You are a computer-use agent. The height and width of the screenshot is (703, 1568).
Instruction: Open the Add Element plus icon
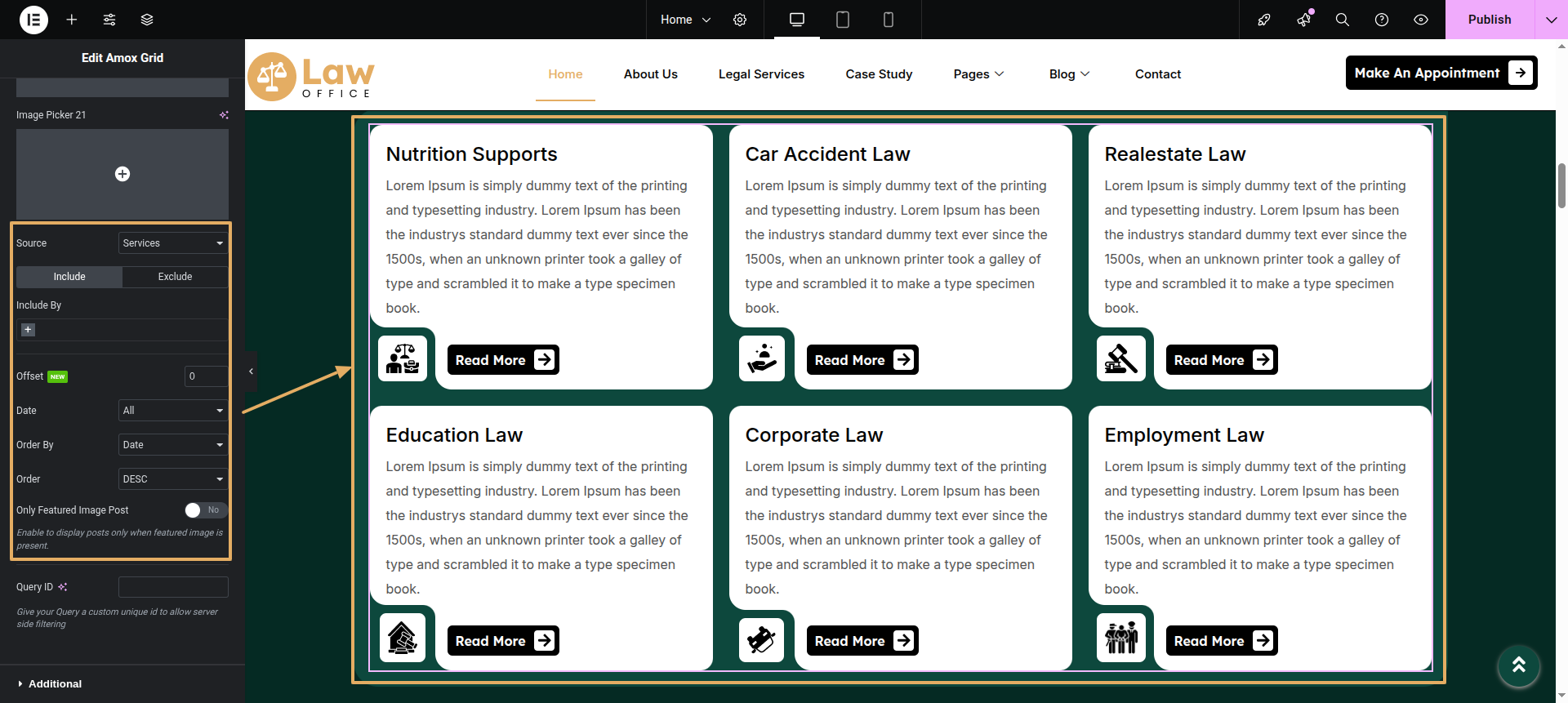click(72, 20)
